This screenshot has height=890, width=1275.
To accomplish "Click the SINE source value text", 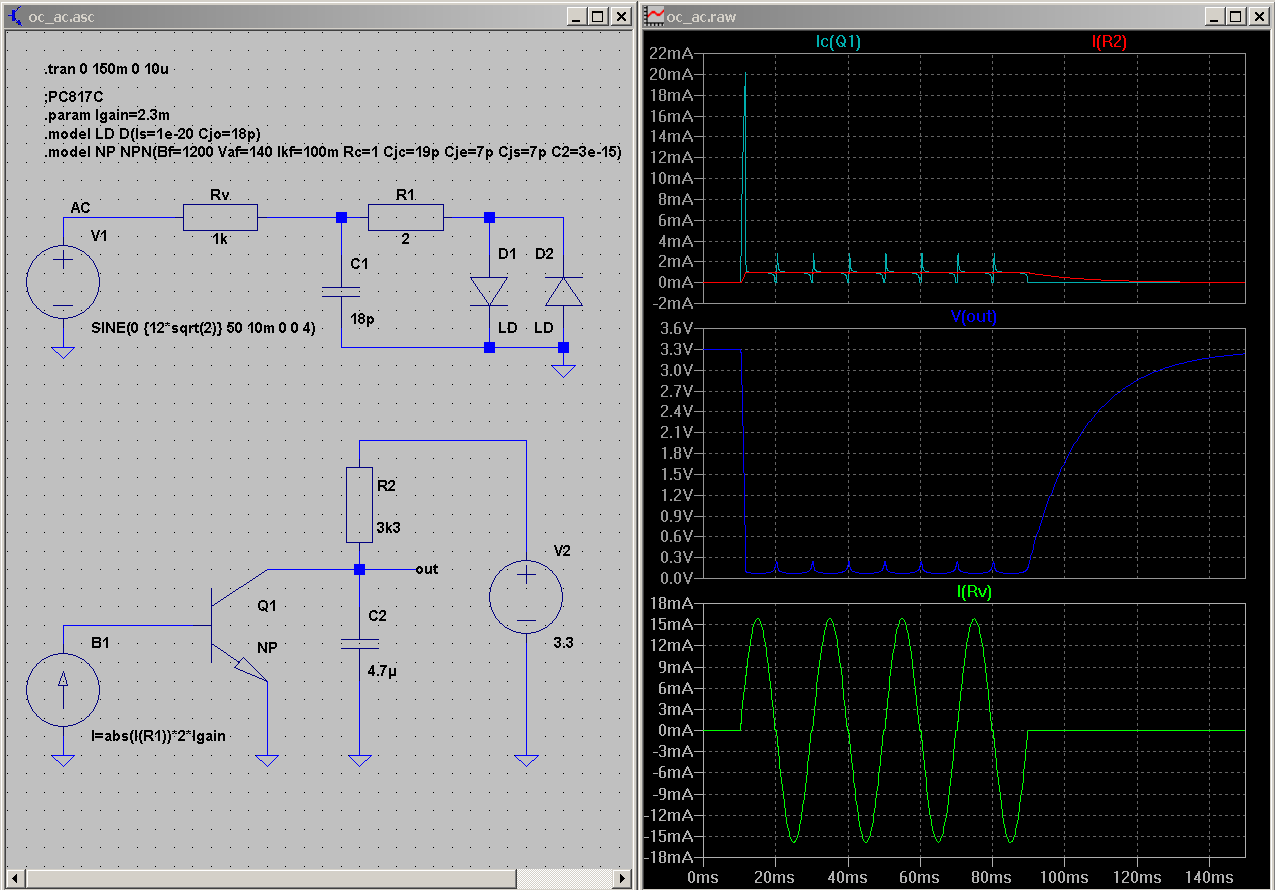I will (x=202, y=327).
